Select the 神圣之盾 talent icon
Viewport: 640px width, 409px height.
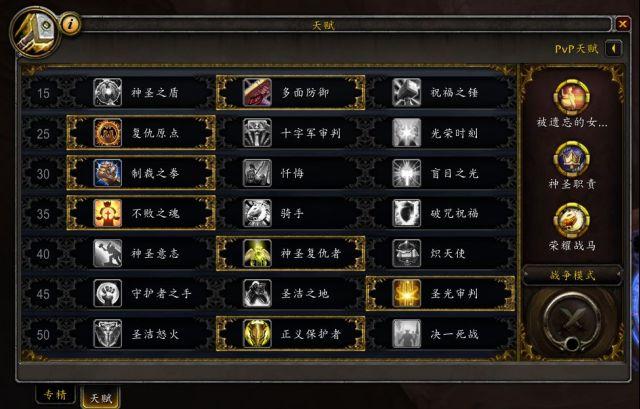point(107,93)
